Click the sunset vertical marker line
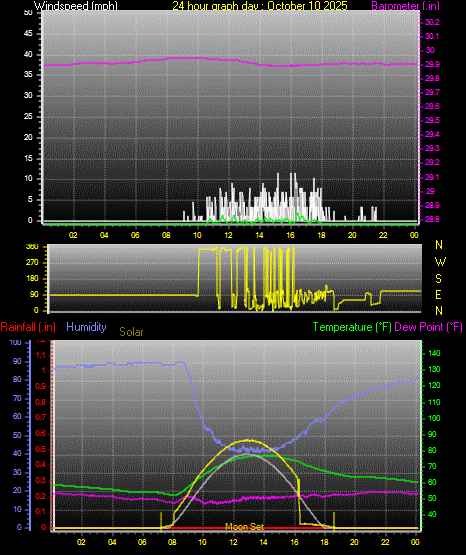Image resolution: width=466 pixels, height=555 pixels. (334, 521)
